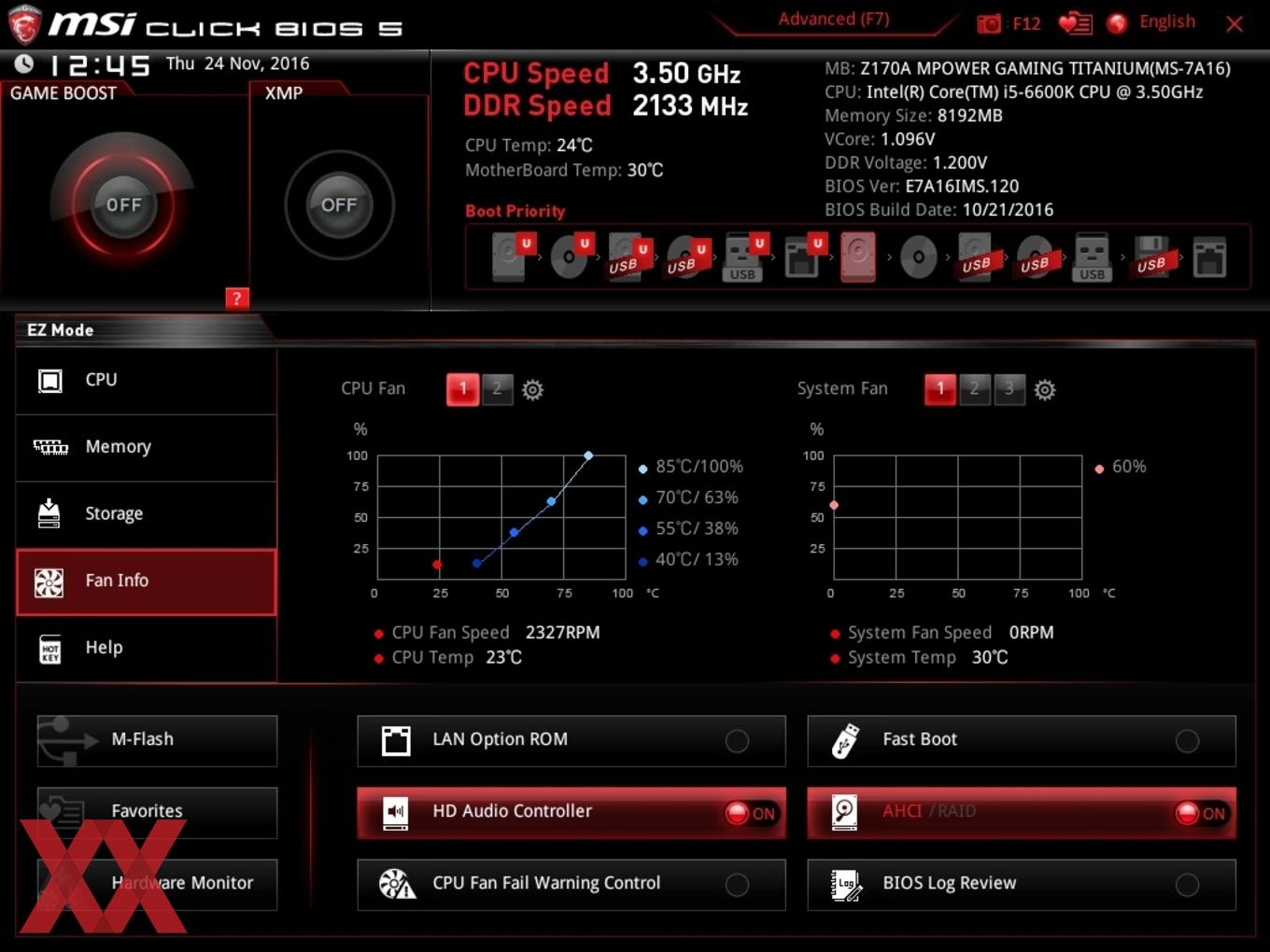This screenshot has height=952, width=1270.
Task: Open the Favorites button
Action: [157, 812]
